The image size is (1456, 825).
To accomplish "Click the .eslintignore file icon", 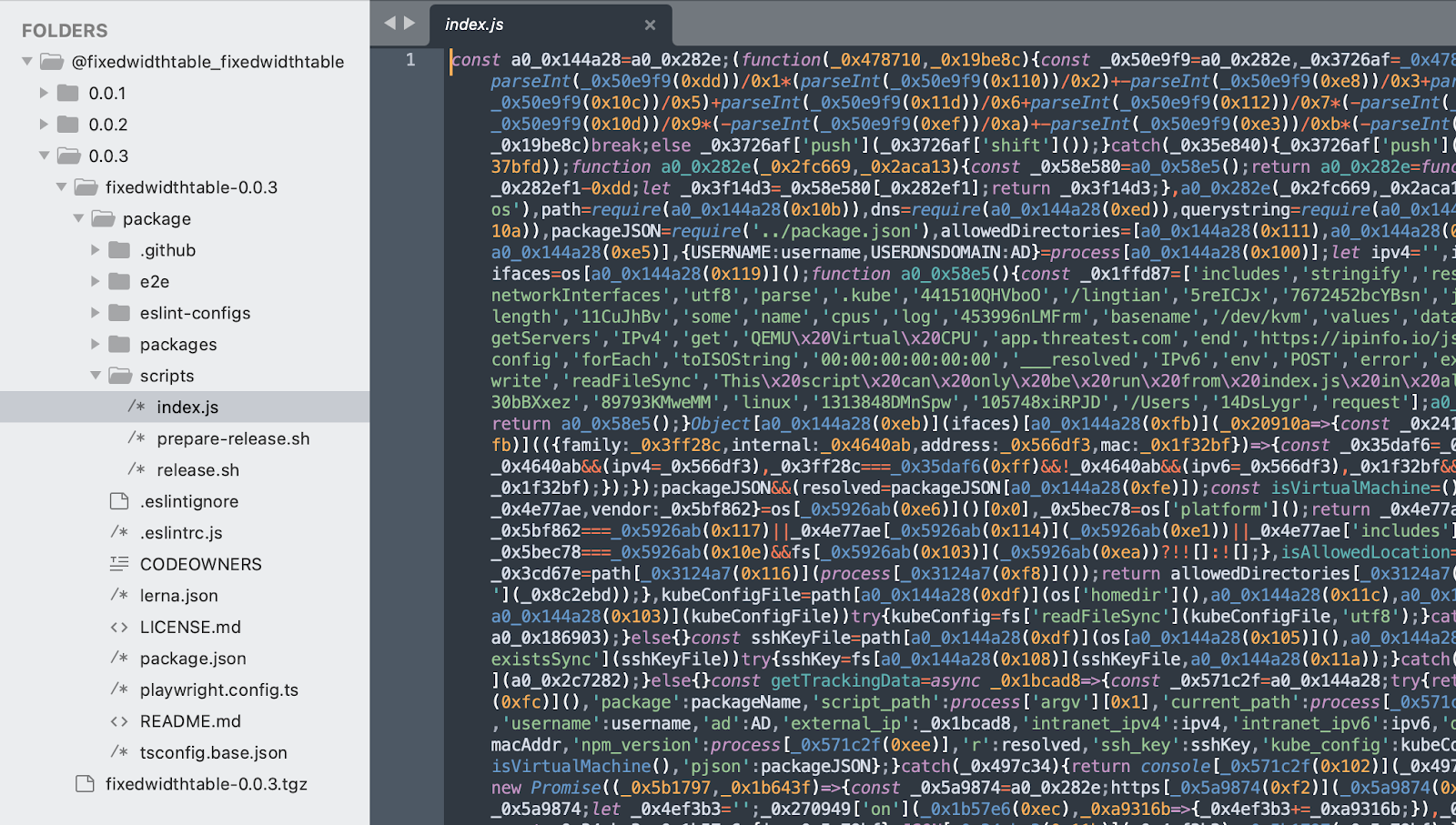I will 119,501.
